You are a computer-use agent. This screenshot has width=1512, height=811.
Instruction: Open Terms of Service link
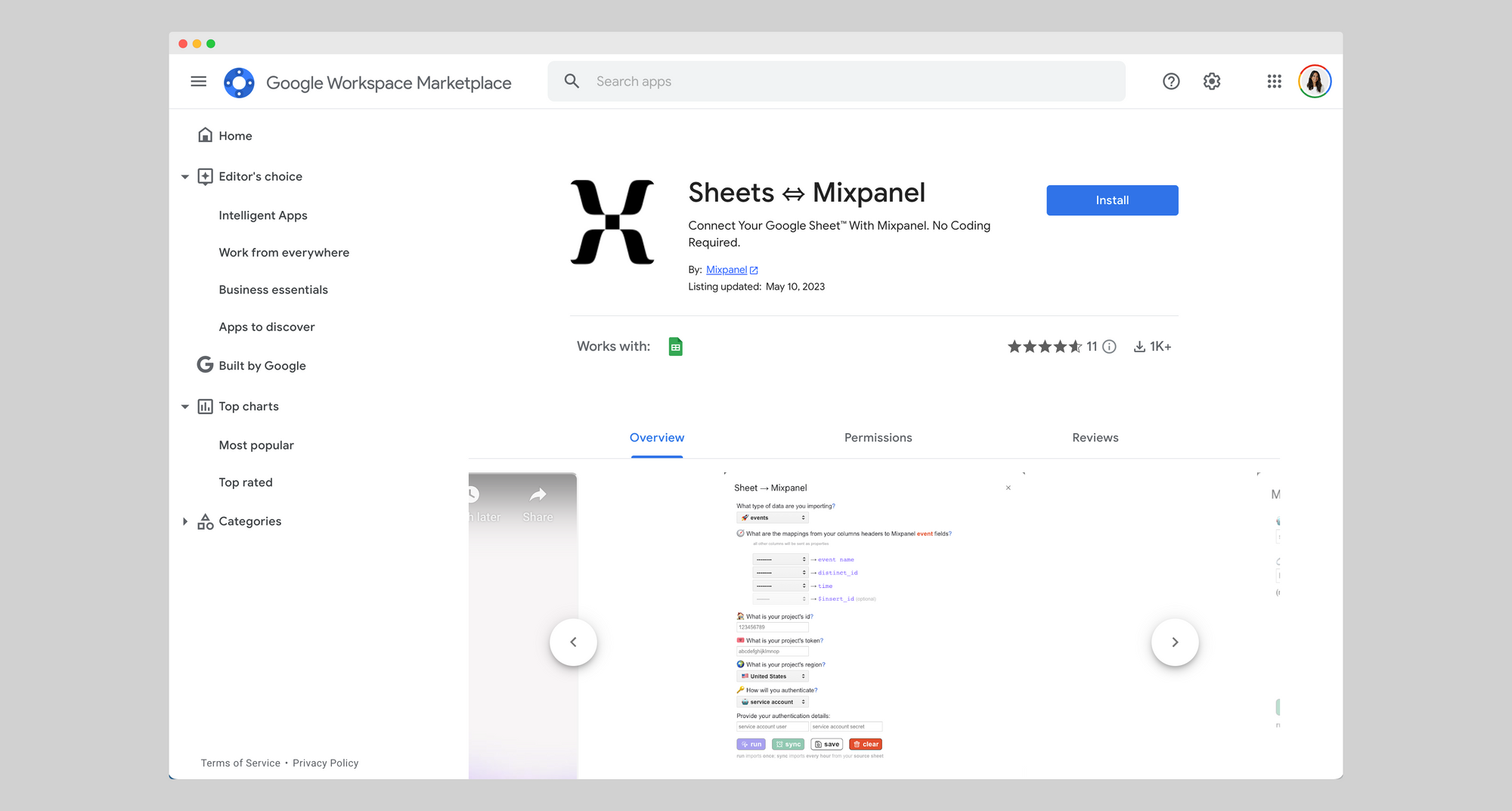click(x=240, y=763)
